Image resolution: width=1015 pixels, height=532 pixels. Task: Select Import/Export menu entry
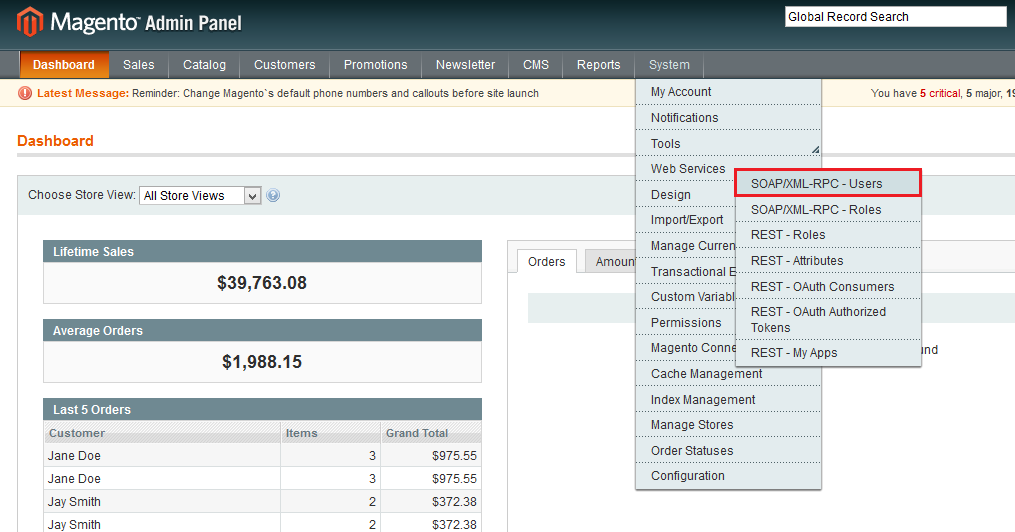(x=686, y=220)
